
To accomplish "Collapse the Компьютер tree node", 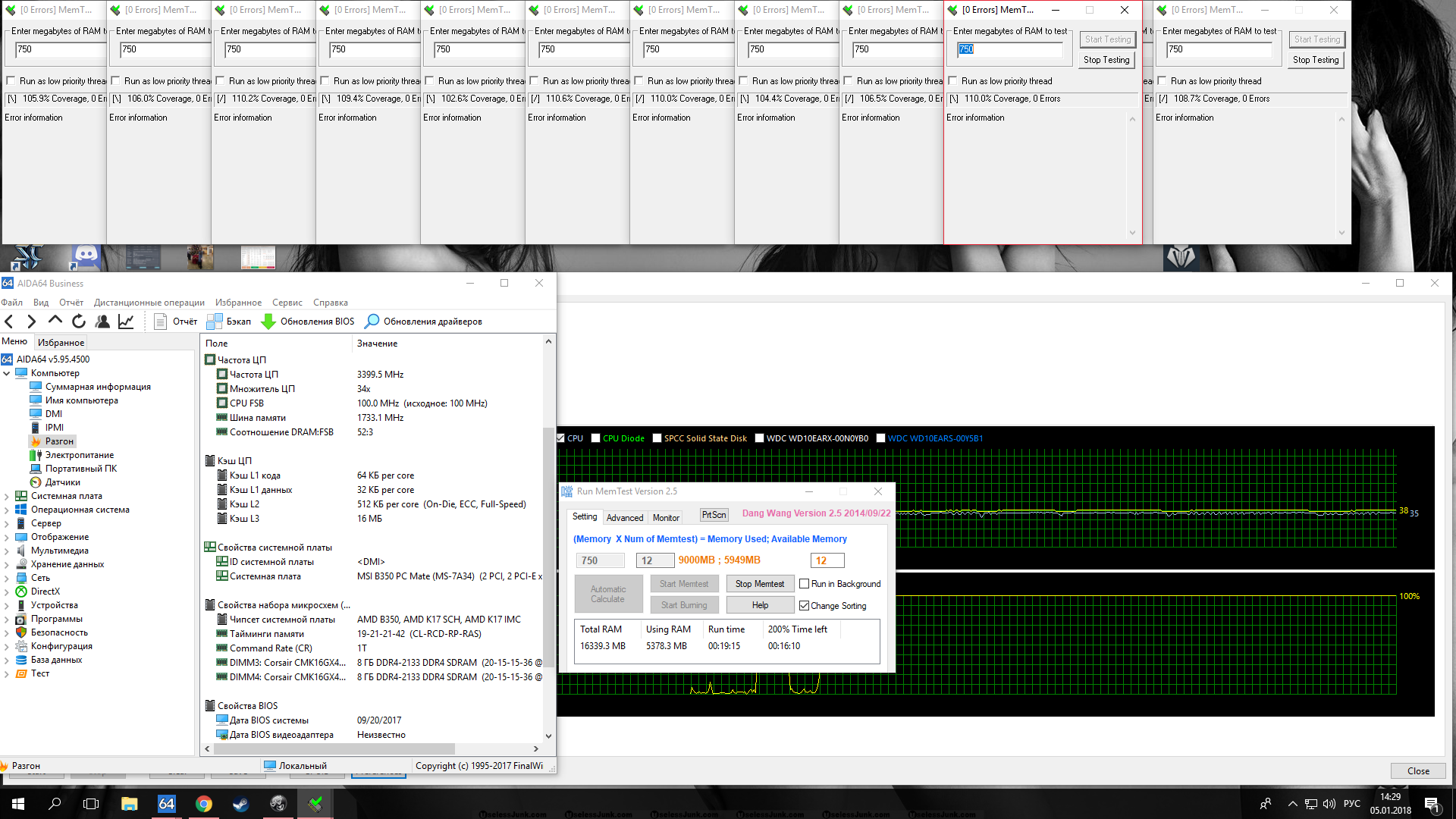I will click(7, 373).
